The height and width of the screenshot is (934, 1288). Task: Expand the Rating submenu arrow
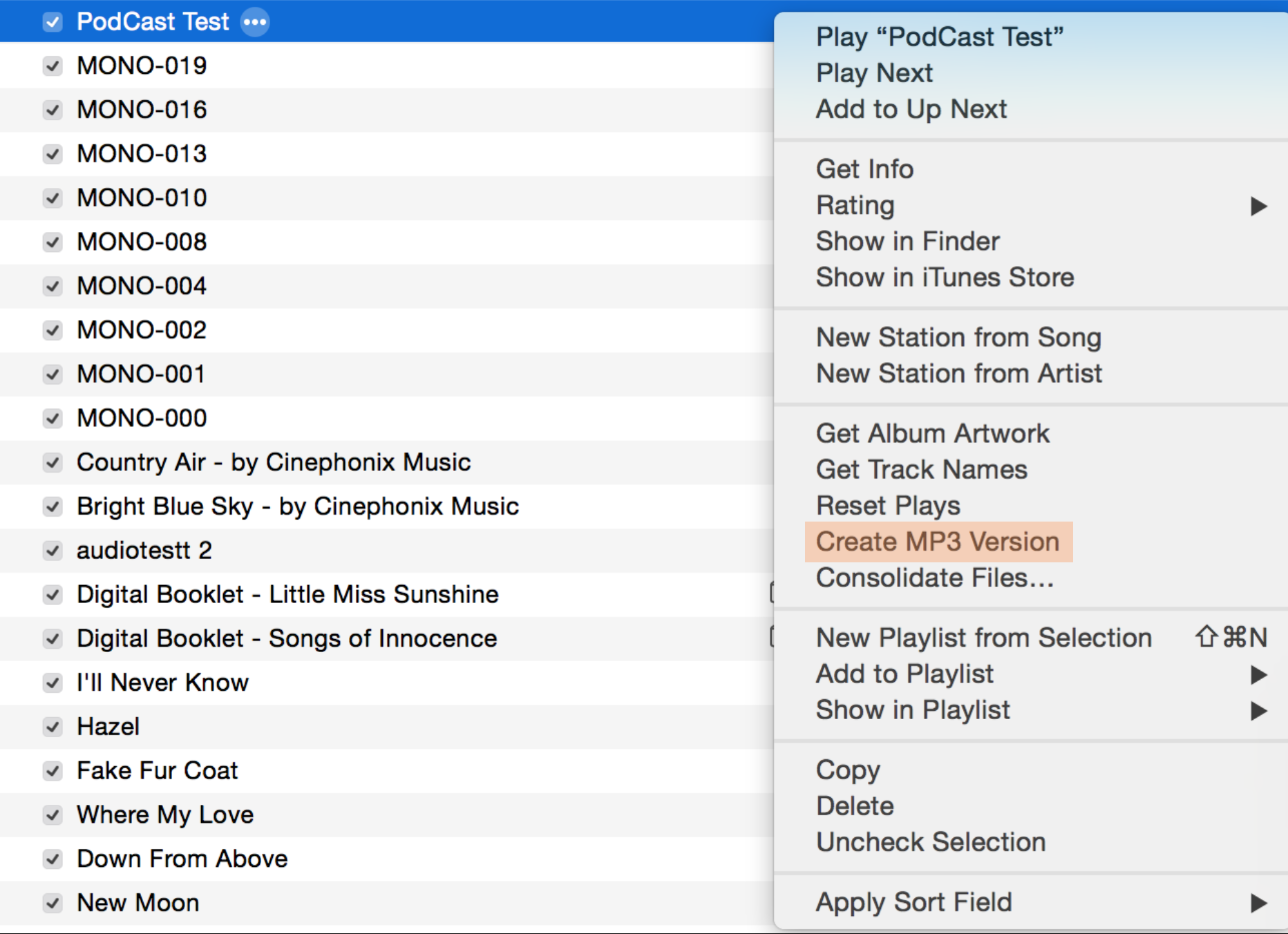[x=1258, y=206]
